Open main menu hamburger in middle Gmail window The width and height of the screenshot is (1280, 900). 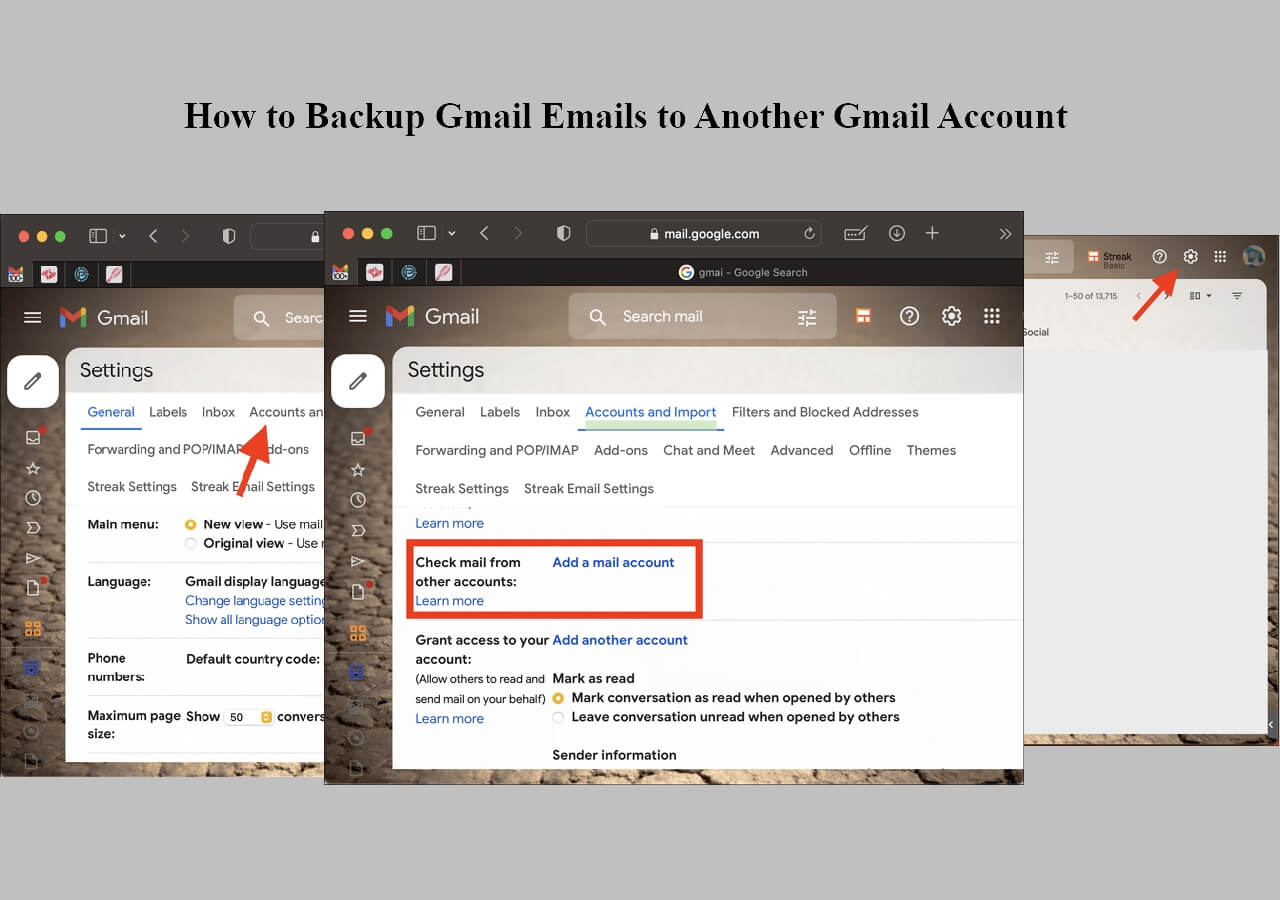tap(358, 316)
